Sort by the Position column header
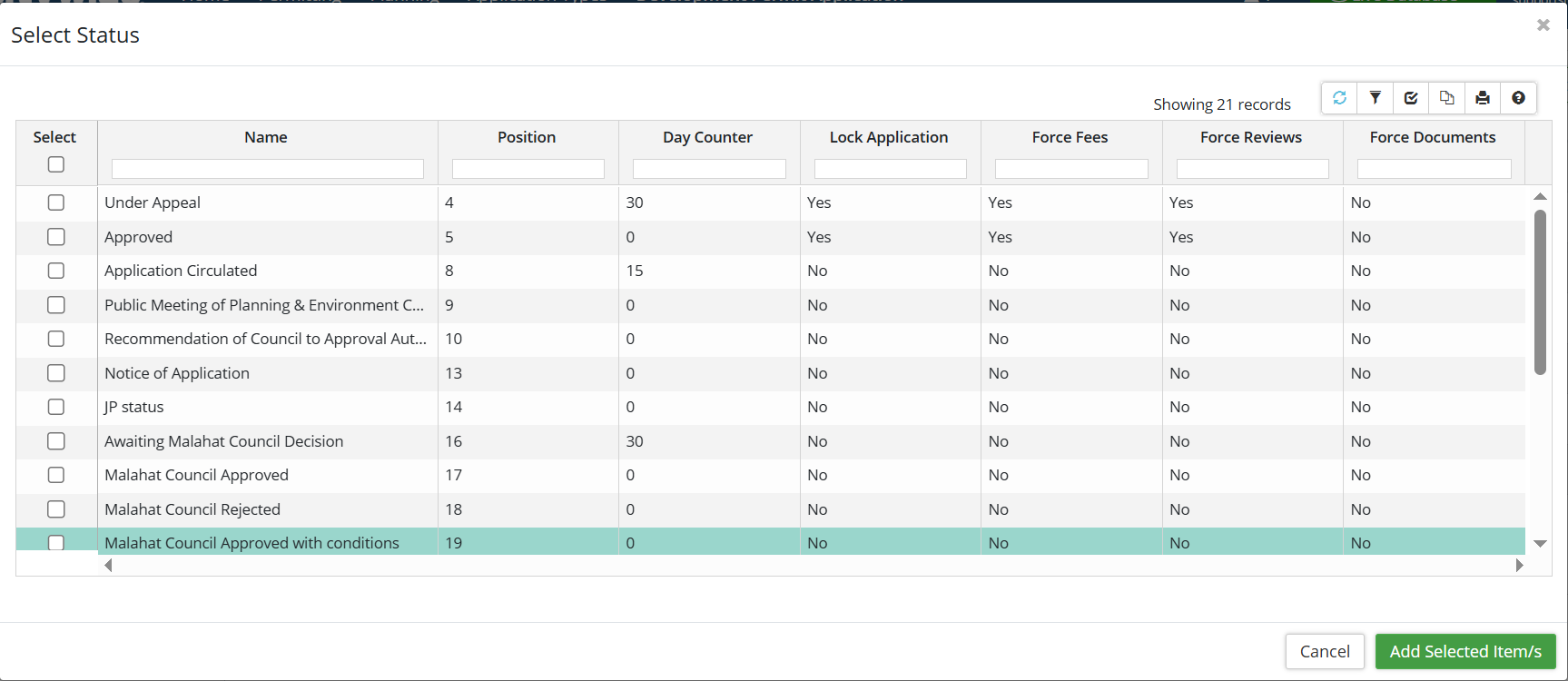1568x681 pixels. [x=527, y=137]
